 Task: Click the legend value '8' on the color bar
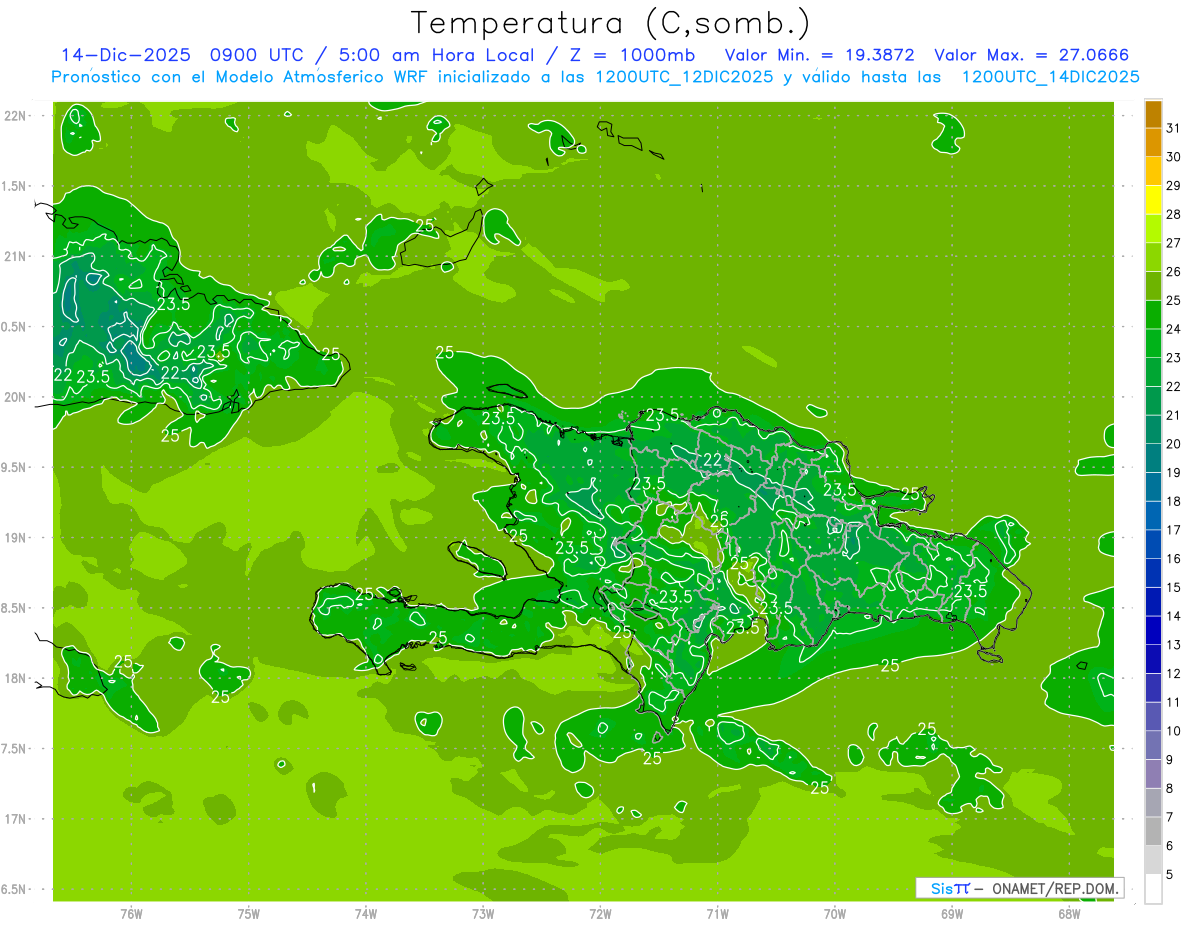click(1170, 788)
